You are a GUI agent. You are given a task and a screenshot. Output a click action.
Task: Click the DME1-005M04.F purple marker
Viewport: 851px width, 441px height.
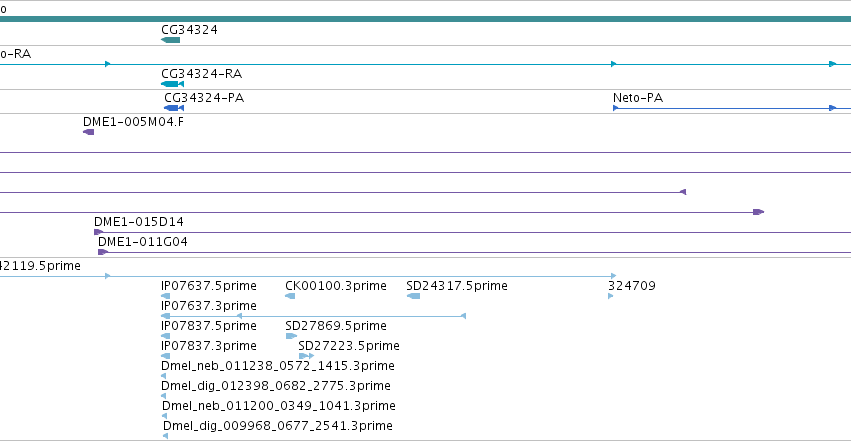click(88, 132)
